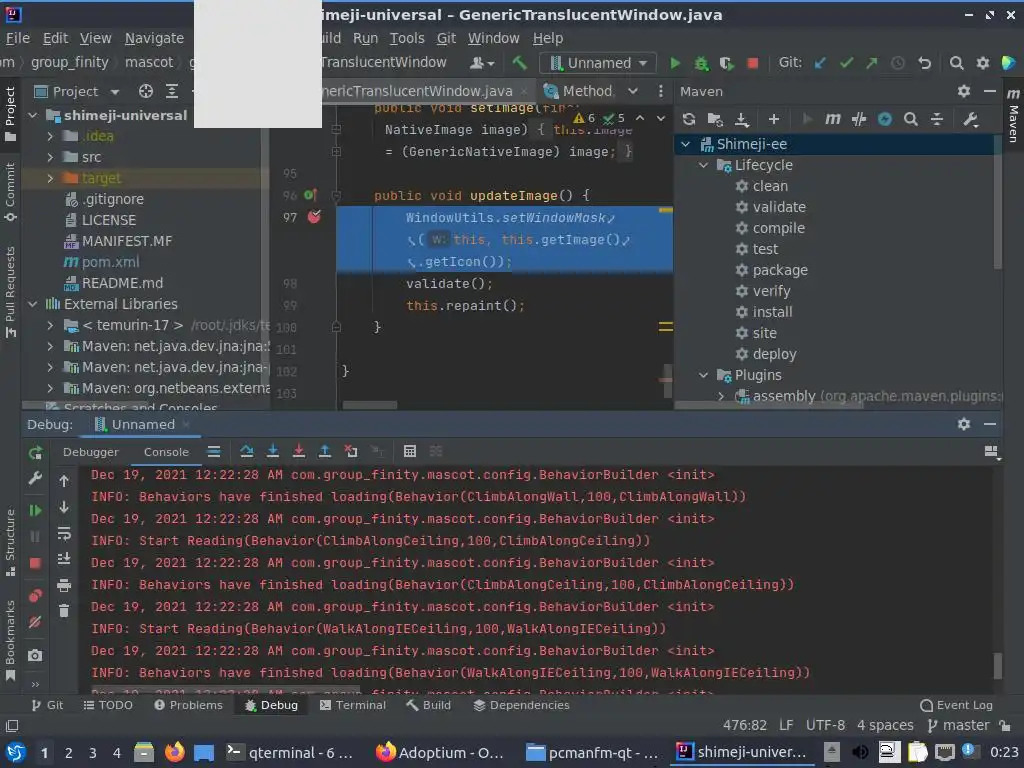This screenshot has width=1024, height=768.
Task: Add a Maven project with plus icon
Action: click(774, 119)
